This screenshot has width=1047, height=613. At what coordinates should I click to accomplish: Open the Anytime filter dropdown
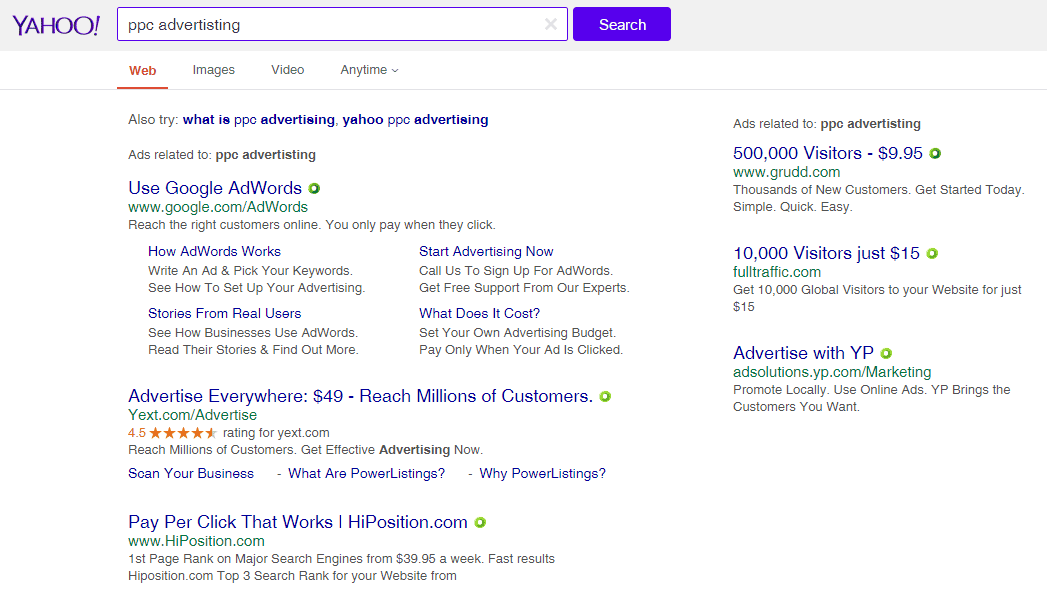369,70
